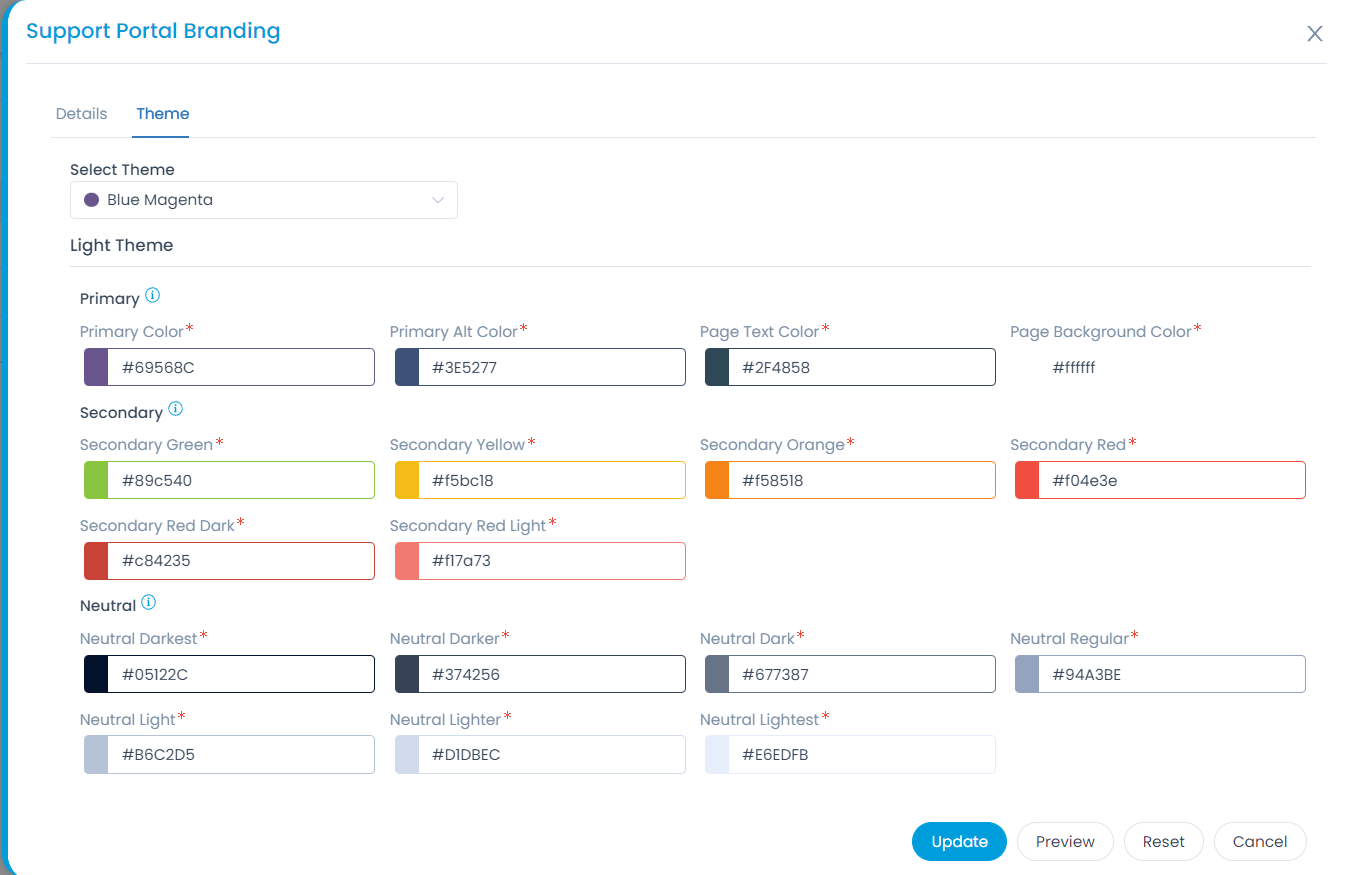Click the Neutral Darkest color swatch
Image resolution: width=1345 pixels, height=875 pixels.
[96, 674]
